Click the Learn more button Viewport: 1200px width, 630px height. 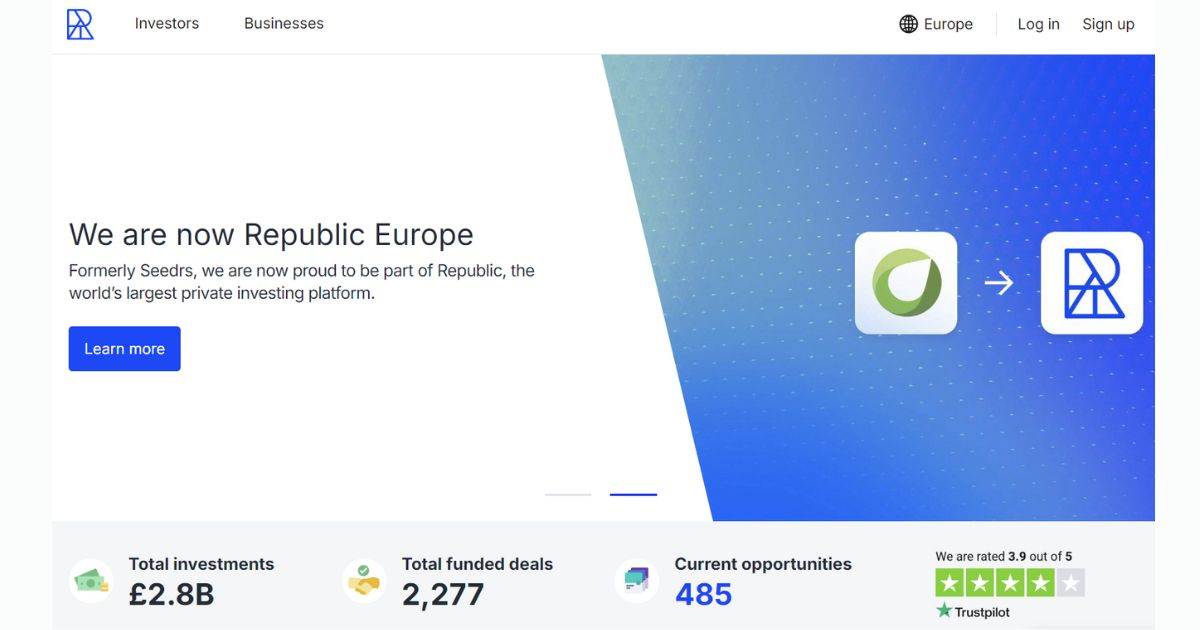124,348
